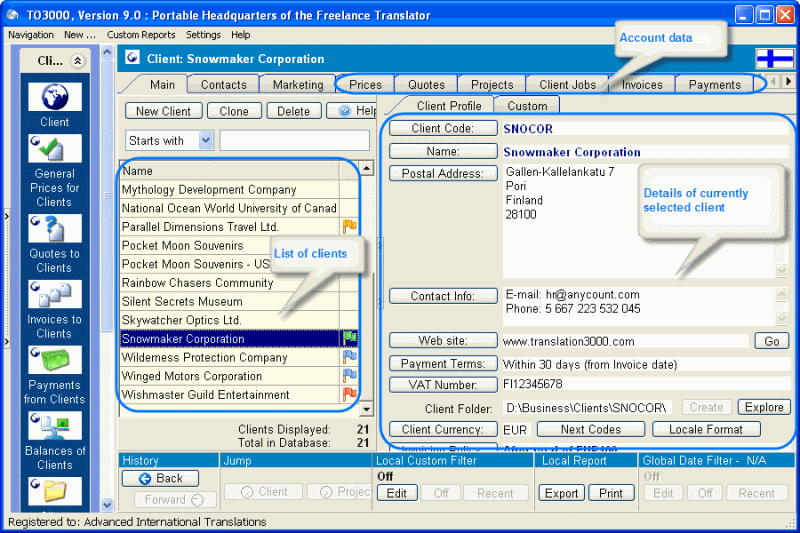This screenshot has height=533, width=800.
Task: Open the Navigation menu
Action: tap(31, 35)
